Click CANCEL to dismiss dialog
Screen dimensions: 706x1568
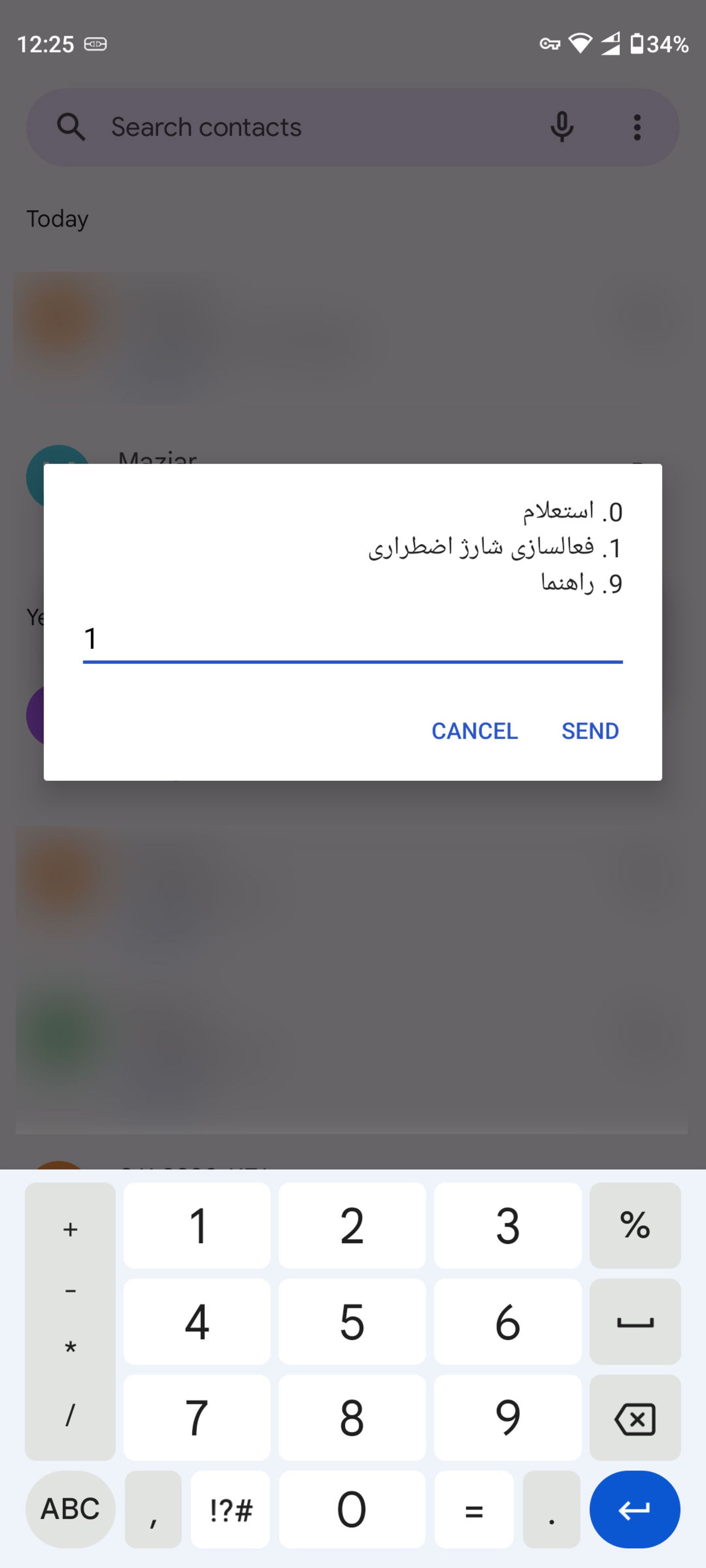474,731
